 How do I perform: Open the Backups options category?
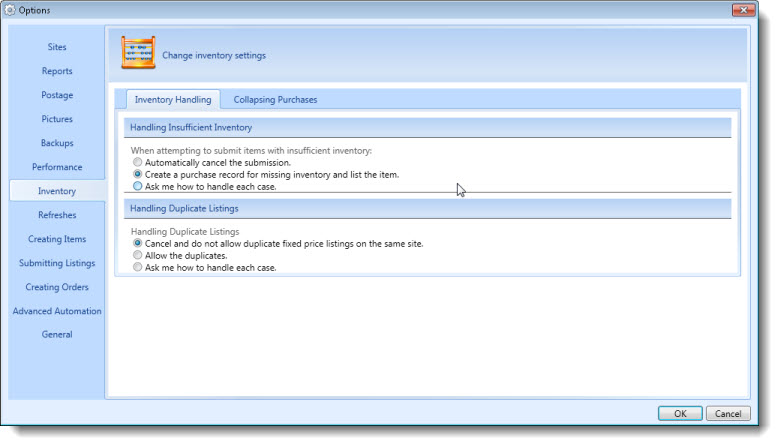pos(57,143)
